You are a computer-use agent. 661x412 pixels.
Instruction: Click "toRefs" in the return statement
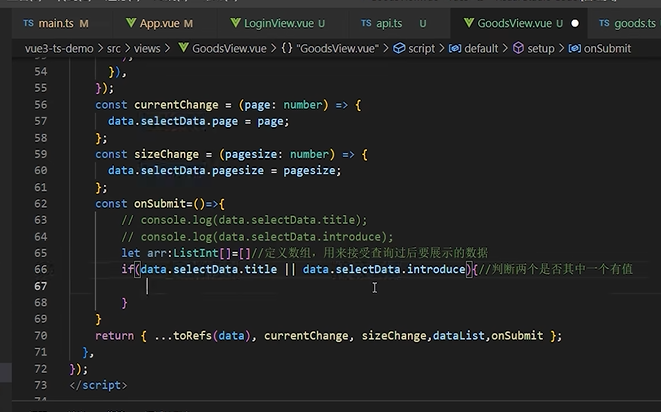(x=193, y=336)
